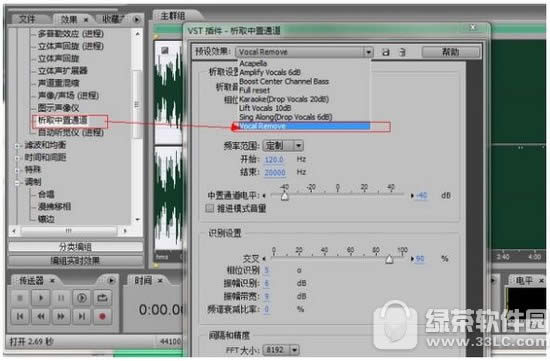The height and width of the screenshot is (361, 550).
Task: Open the 频率范围 frequency range dropdown
Action: point(299,145)
